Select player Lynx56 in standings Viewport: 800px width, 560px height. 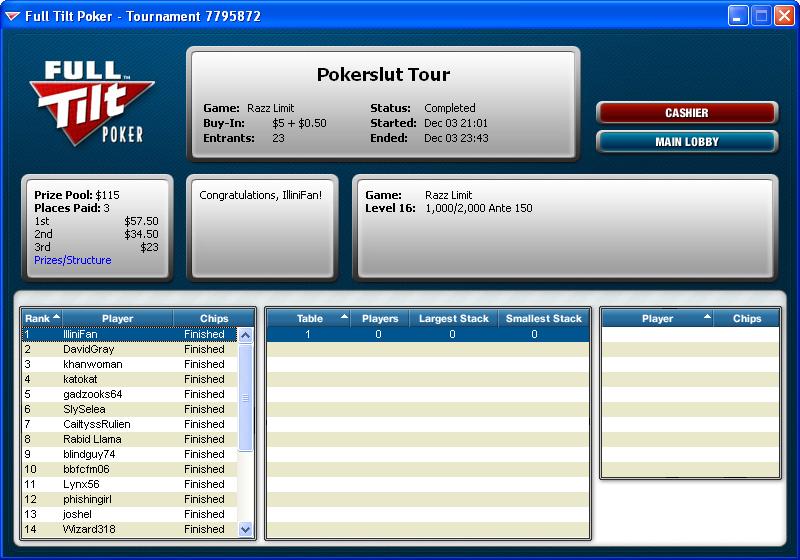coord(130,484)
